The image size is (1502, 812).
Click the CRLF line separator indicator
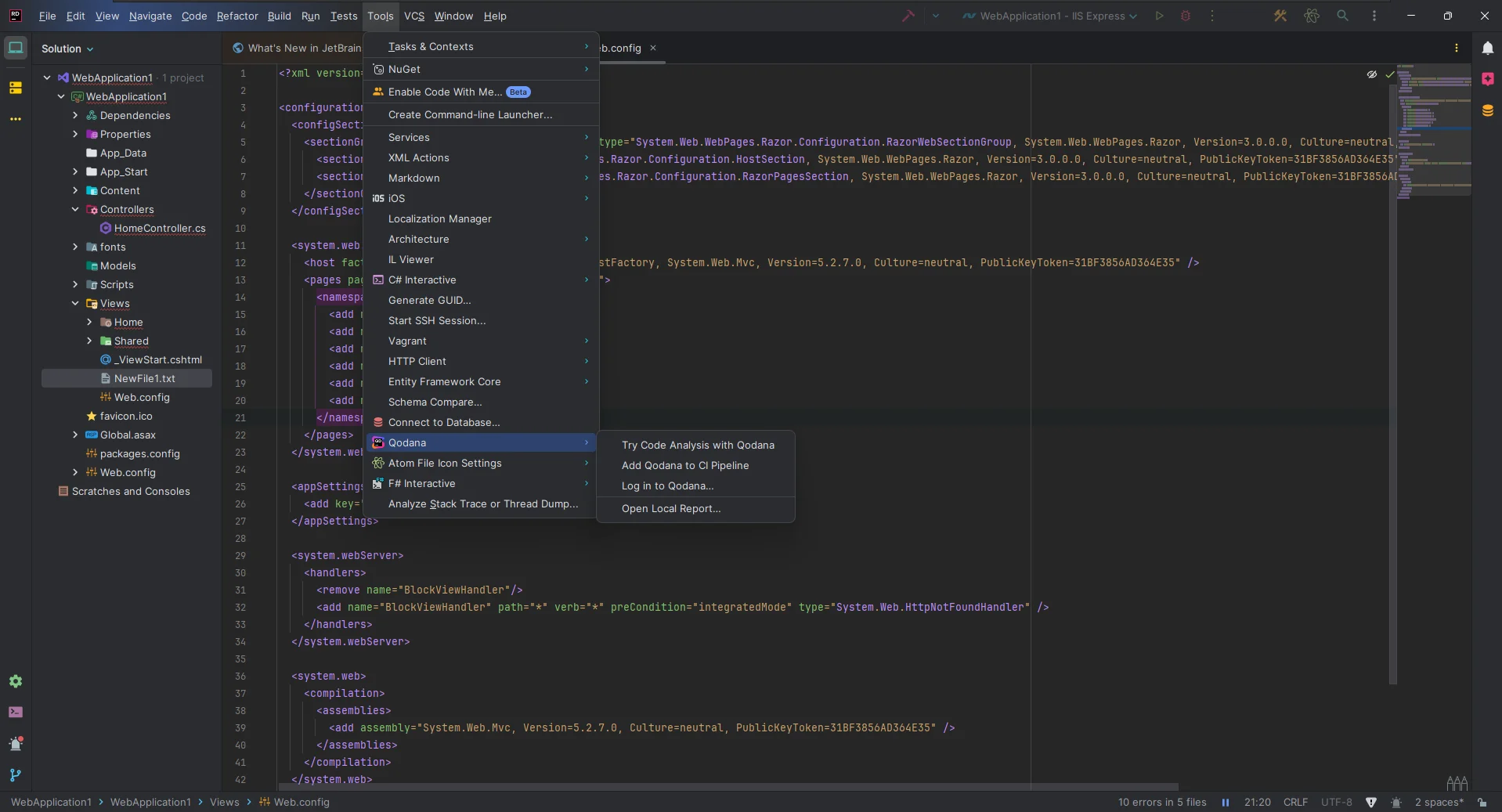click(x=1295, y=802)
